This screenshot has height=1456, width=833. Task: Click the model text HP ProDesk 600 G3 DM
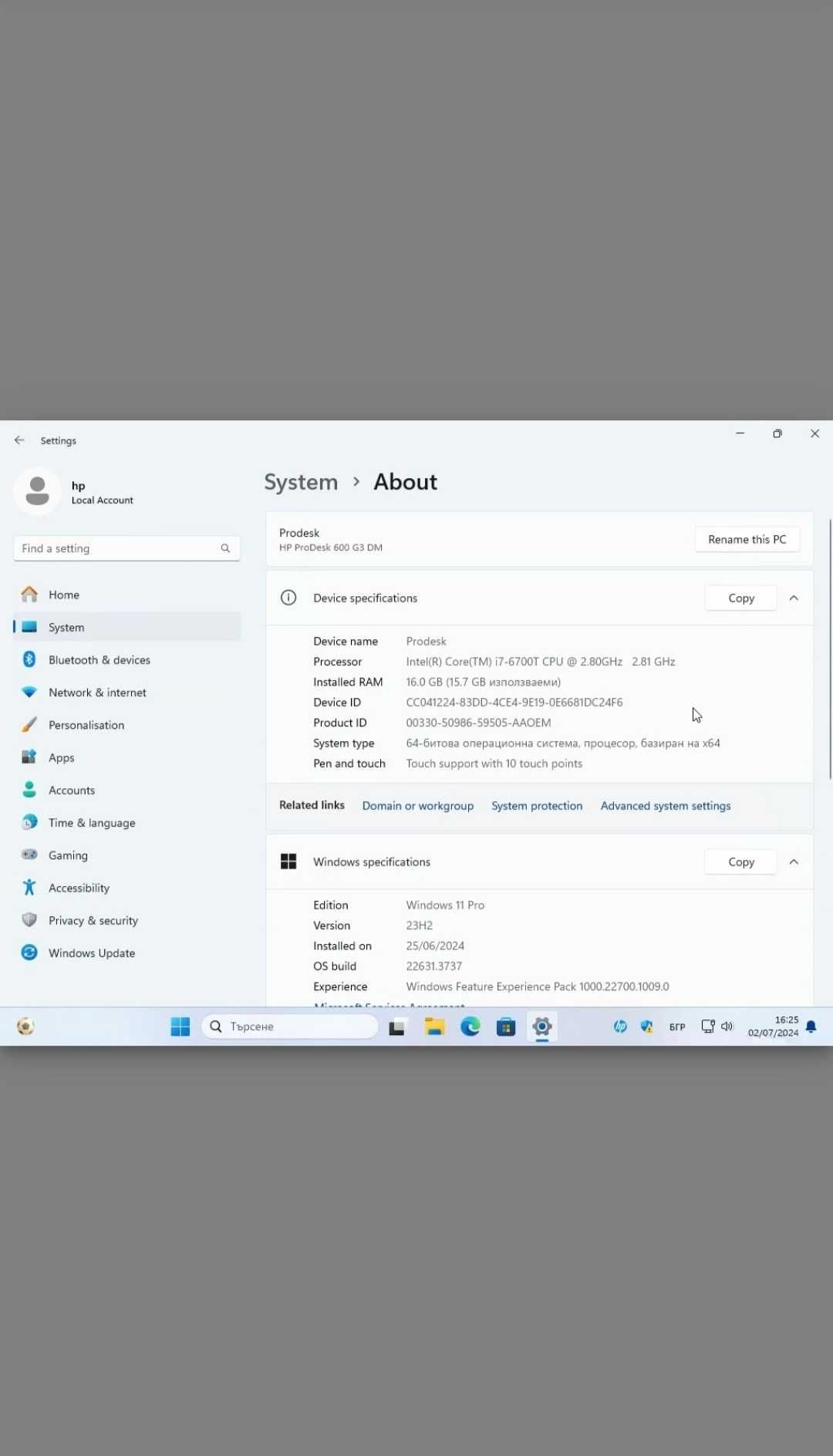(x=331, y=548)
